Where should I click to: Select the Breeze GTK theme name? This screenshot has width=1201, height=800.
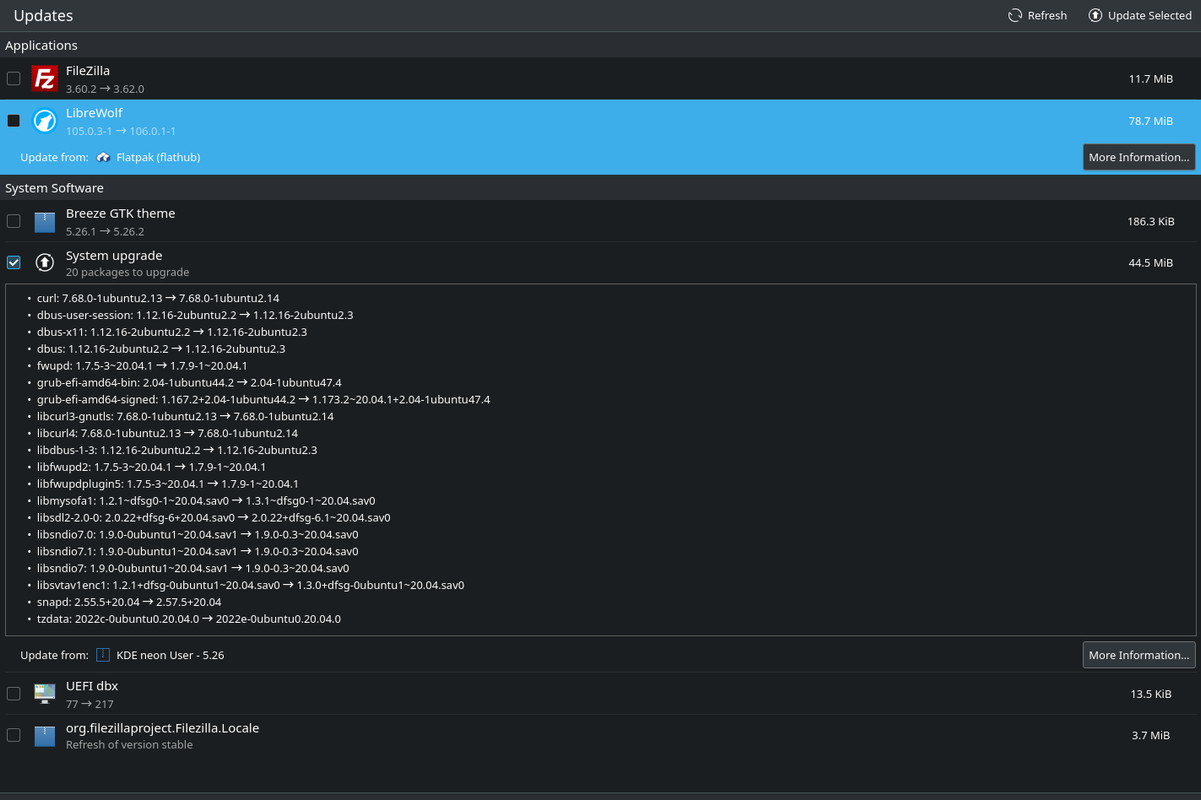tap(120, 213)
